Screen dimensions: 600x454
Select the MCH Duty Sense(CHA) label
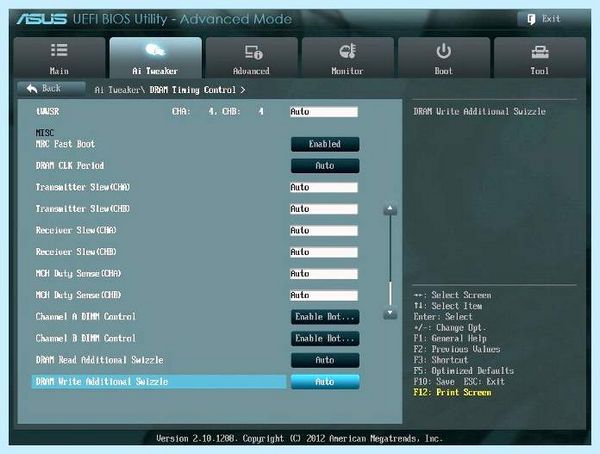pyautogui.click(x=78, y=274)
